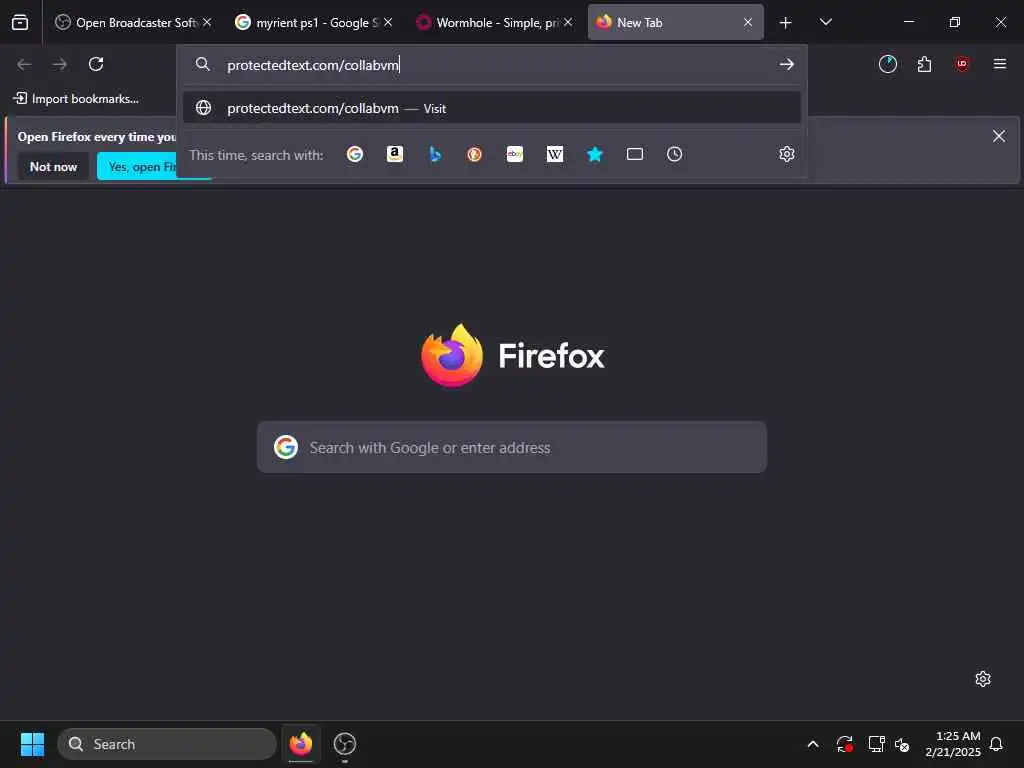Open Firefox application menu
The height and width of the screenshot is (768, 1024).
pos(999,64)
